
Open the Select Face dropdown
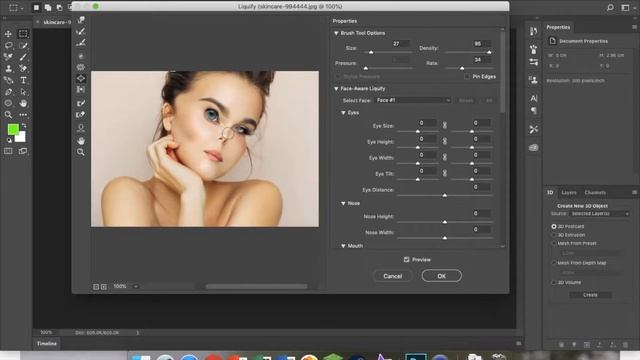[413, 100]
